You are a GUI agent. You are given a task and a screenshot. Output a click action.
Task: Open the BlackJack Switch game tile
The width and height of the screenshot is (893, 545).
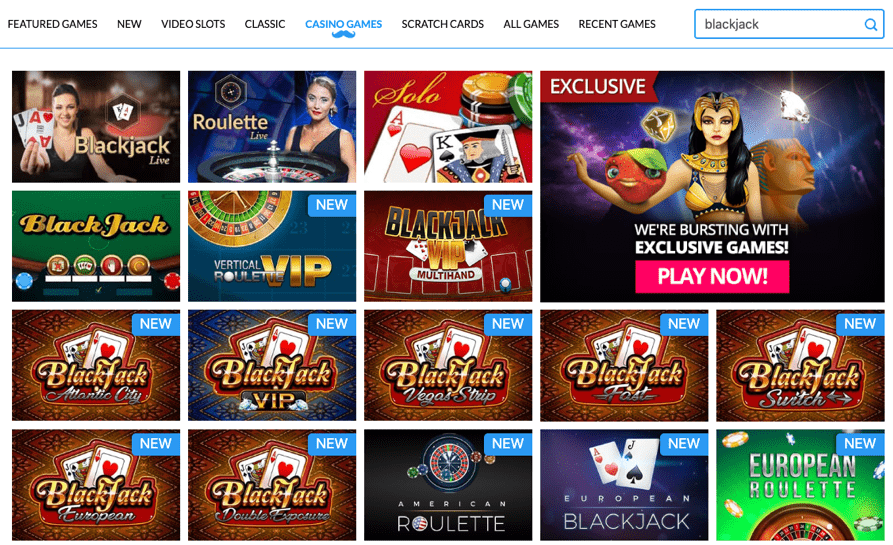tap(800, 365)
